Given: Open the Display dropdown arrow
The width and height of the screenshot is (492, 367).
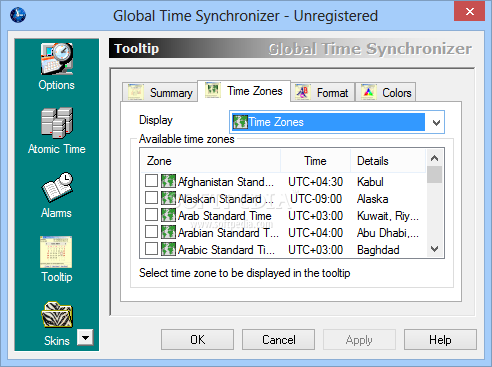Looking at the screenshot, I should pyautogui.click(x=436, y=122).
